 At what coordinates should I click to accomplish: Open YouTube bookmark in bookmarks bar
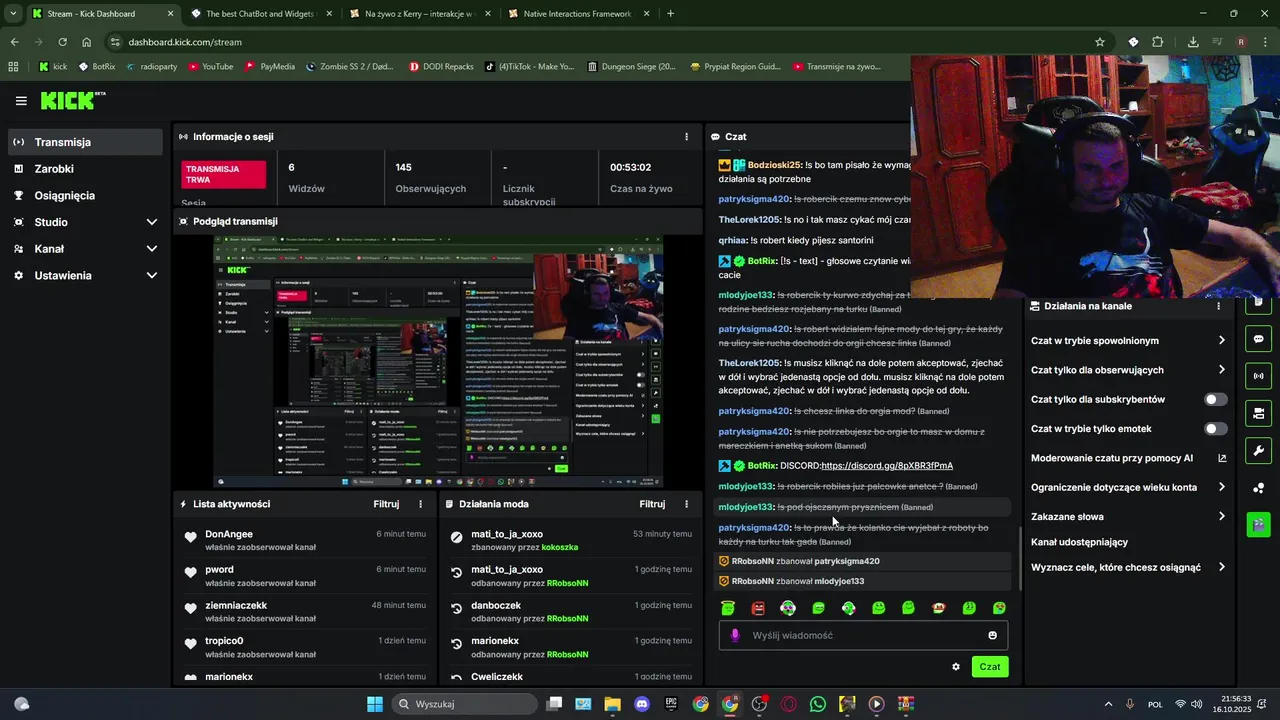click(x=210, y=67)
